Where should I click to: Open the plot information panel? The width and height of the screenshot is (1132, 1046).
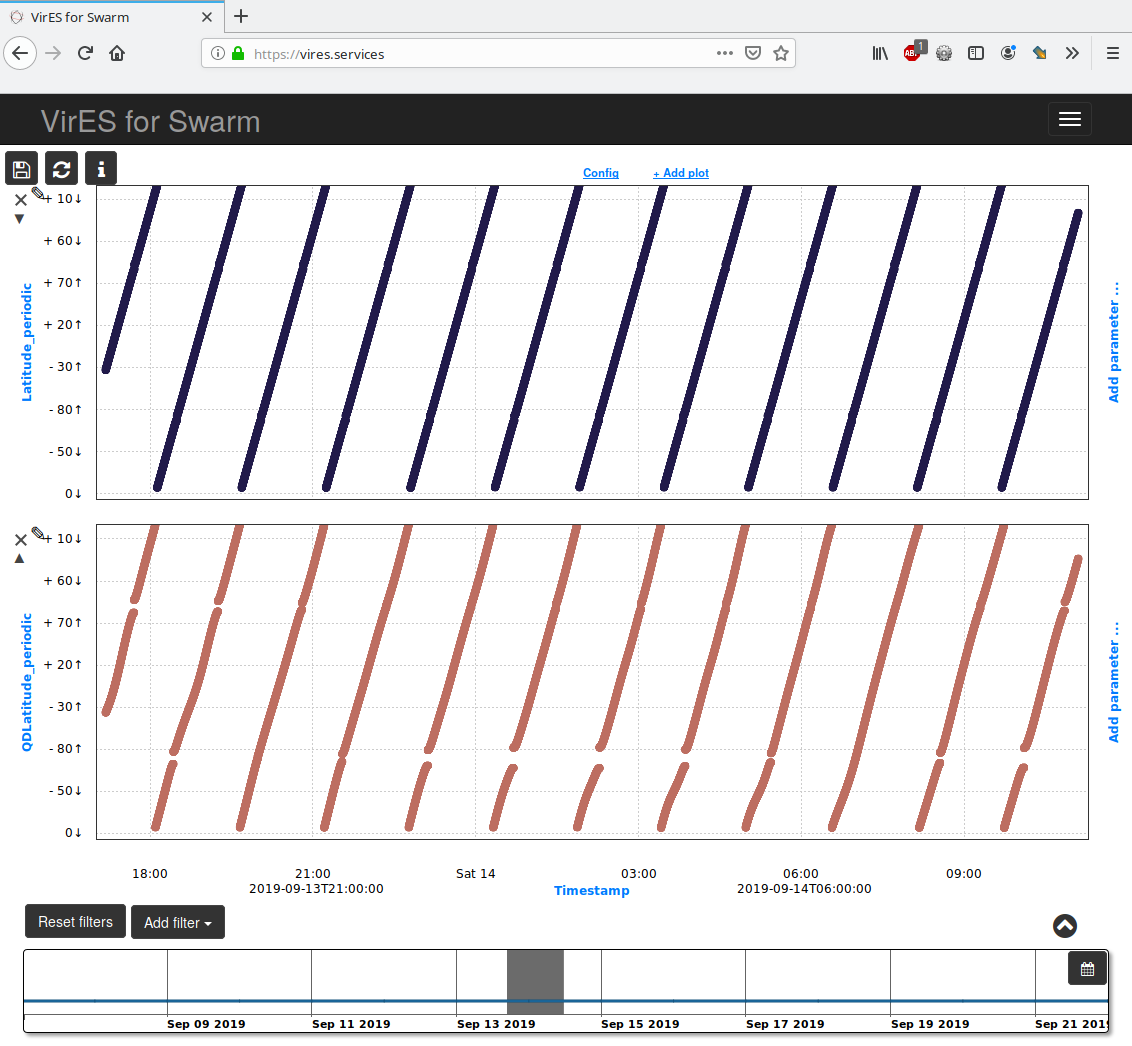[101, 168]
